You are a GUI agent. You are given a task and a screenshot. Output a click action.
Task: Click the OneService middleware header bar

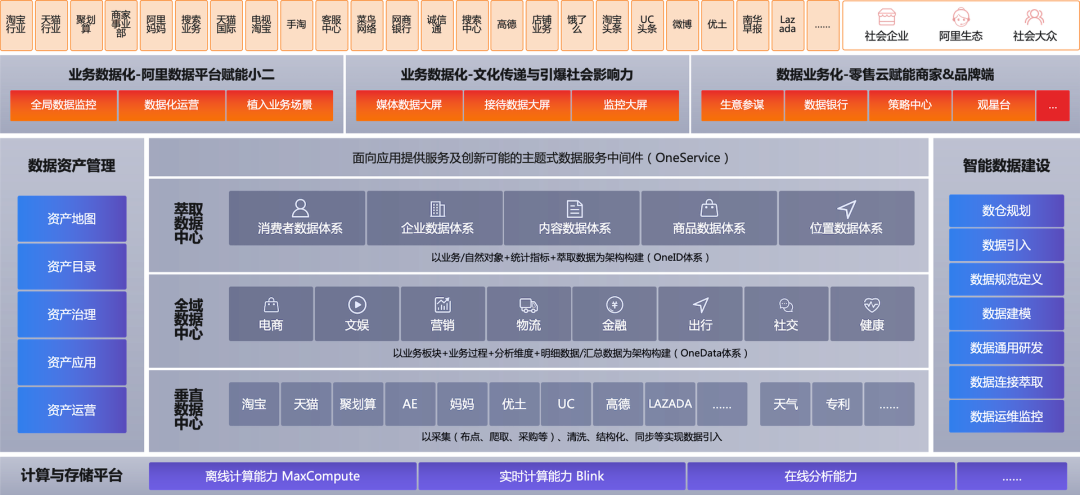point(539,158)
